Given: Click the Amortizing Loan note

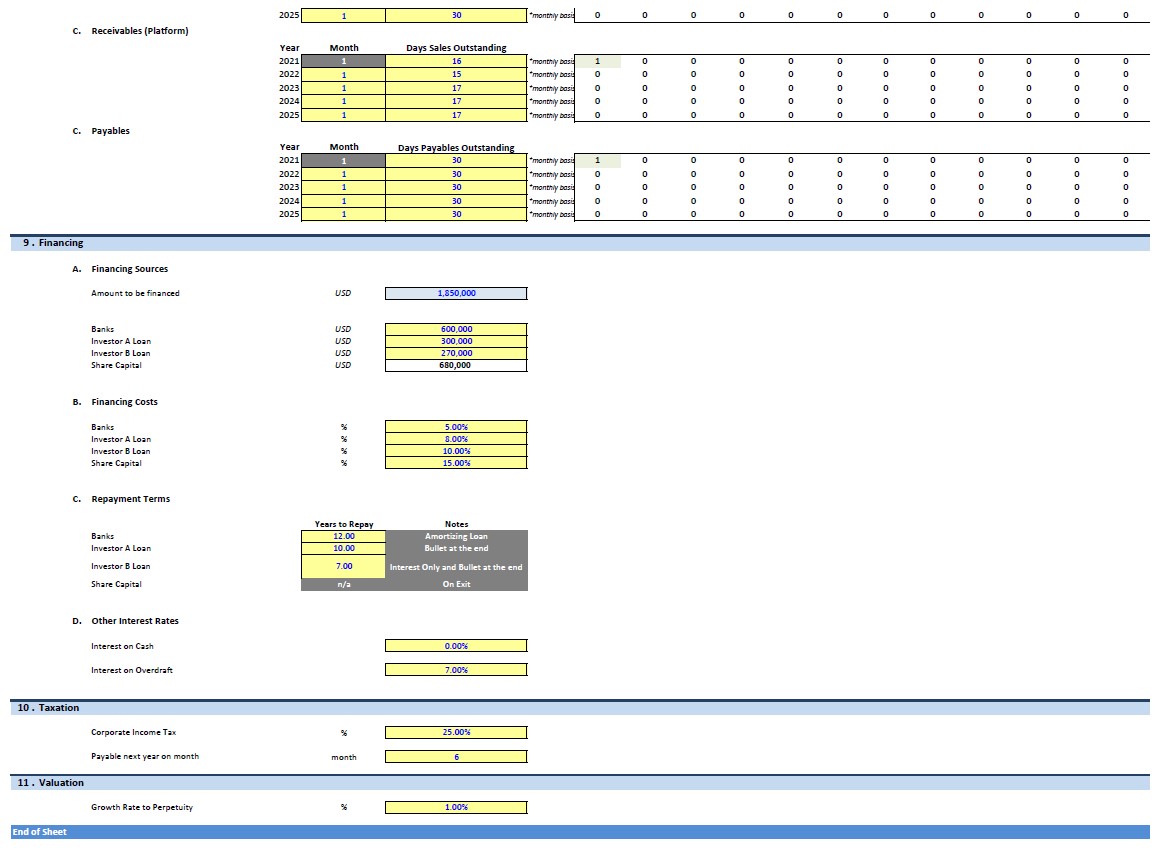Looking at the screenshot, I should coord(456,536).
